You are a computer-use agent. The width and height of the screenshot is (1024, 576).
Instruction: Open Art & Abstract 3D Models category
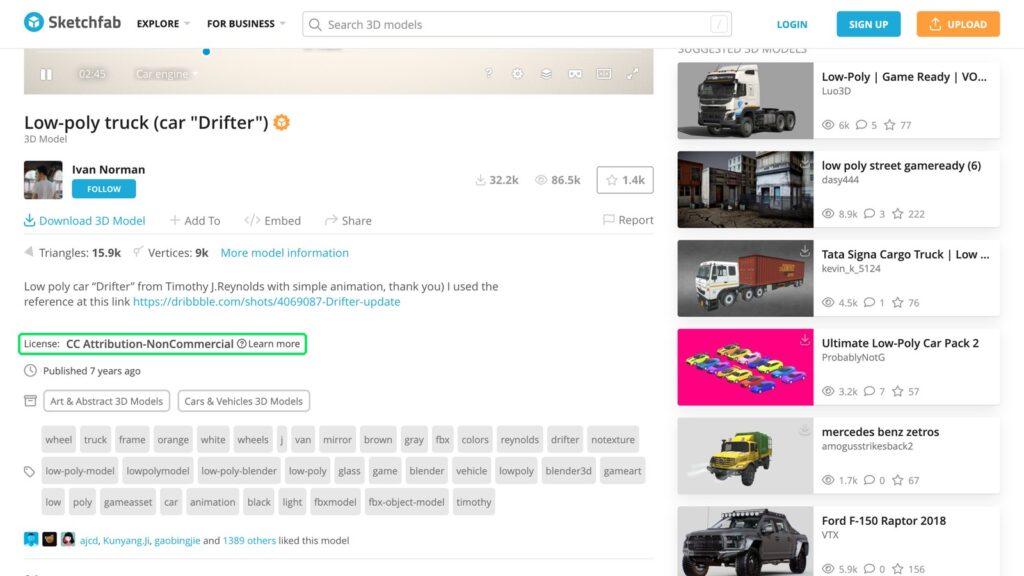tap(106, 401)
